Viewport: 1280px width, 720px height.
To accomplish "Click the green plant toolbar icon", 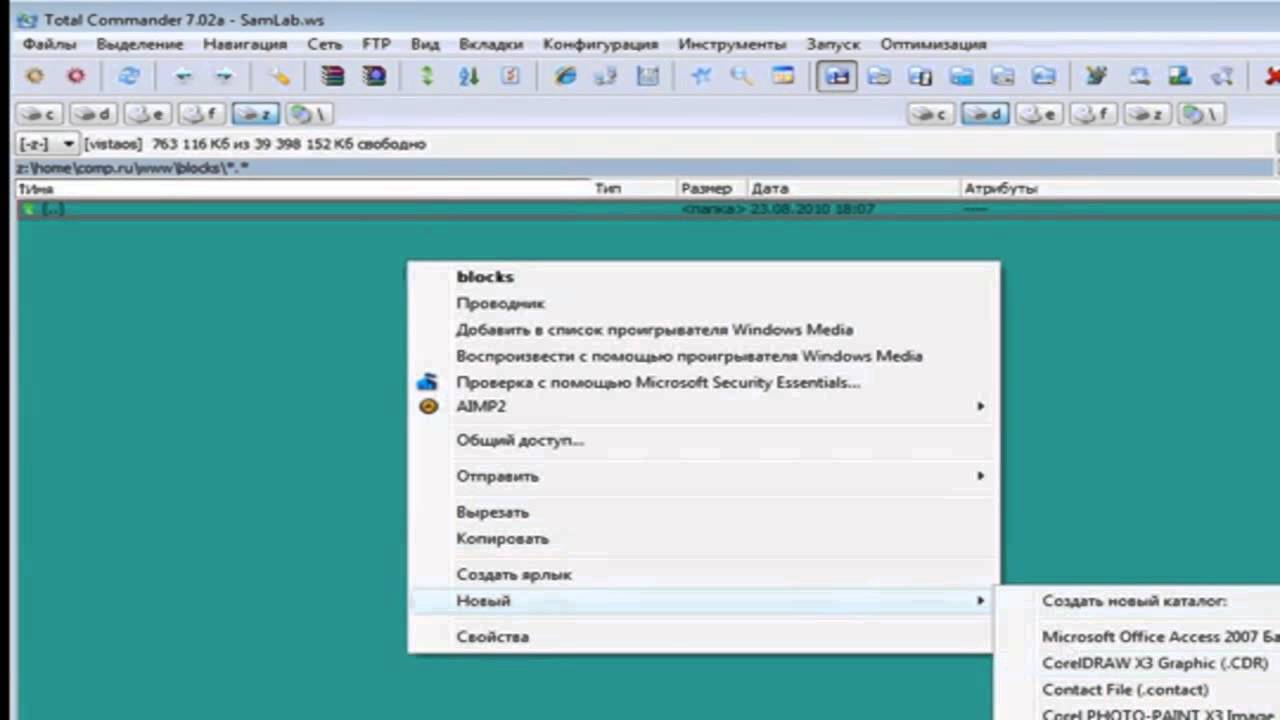I will (x=1097, y=76).
